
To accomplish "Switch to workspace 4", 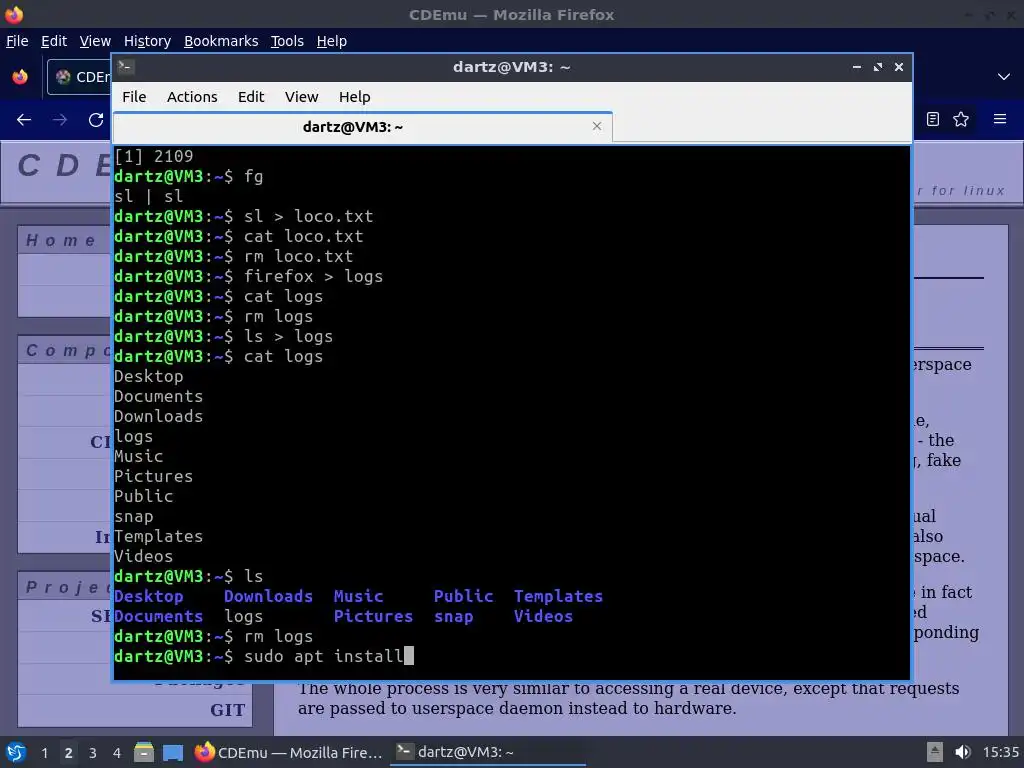I will pos(117,753).
